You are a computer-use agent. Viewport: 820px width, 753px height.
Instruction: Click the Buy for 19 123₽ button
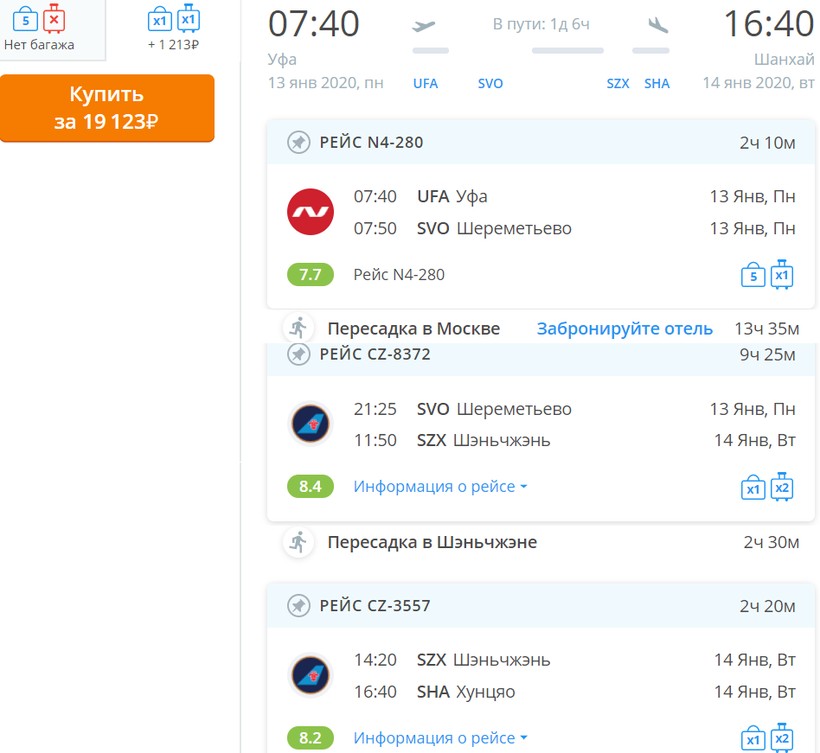click(x=107, y=108)
